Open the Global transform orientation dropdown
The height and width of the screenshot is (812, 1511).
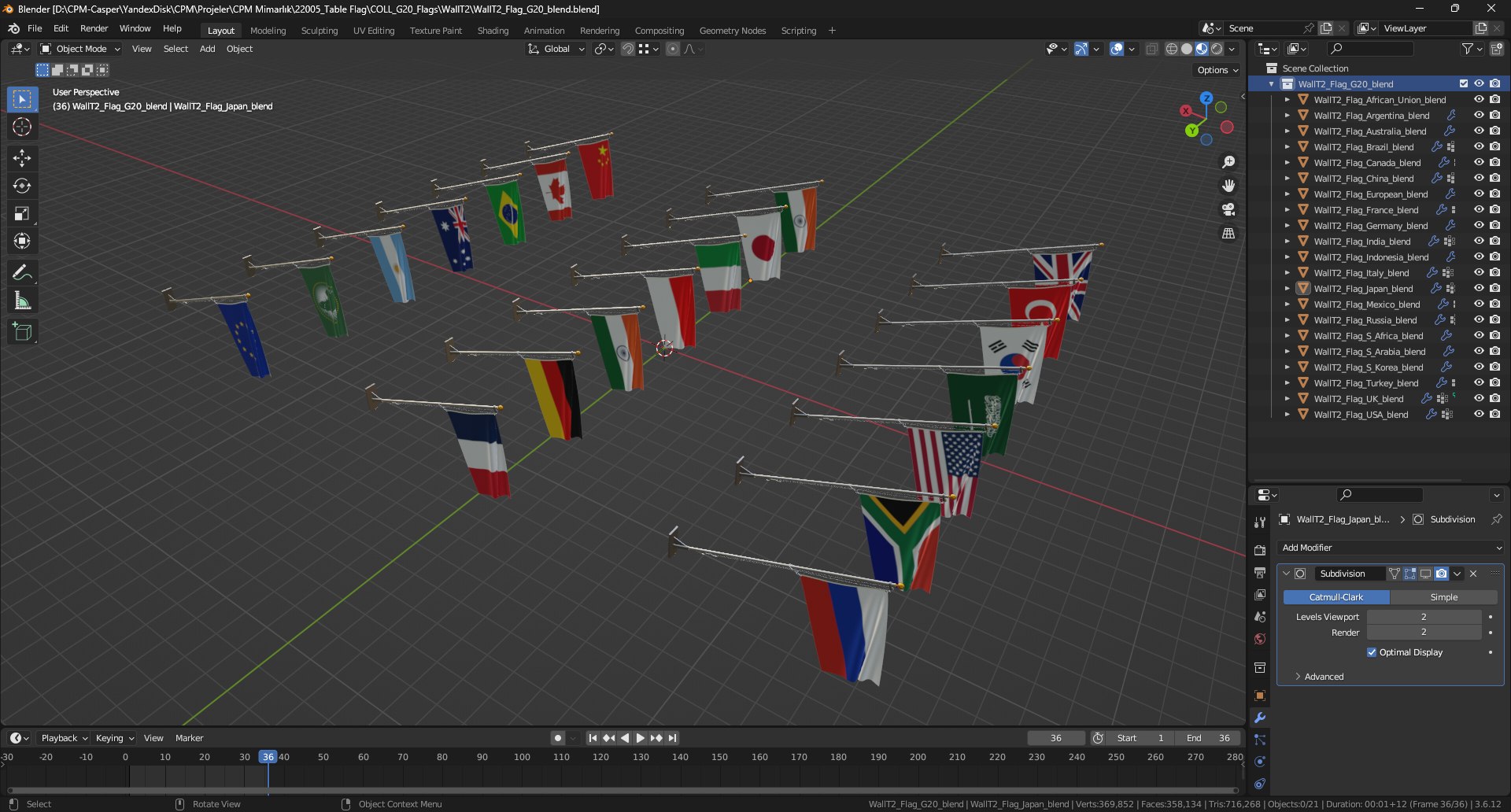click(556, 49)
